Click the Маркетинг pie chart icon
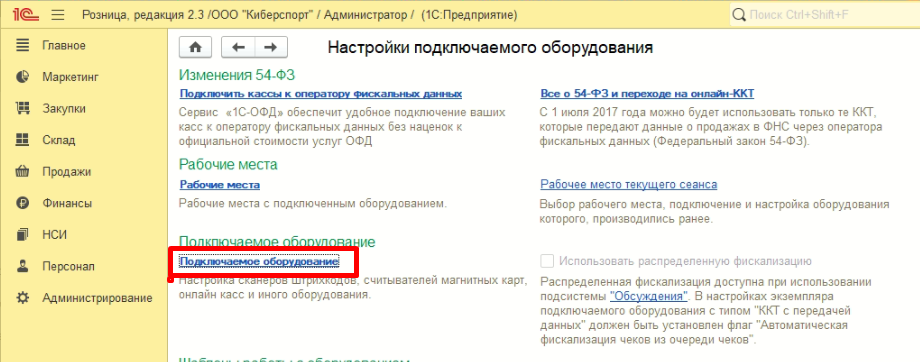This screenshot has width=920, height=362. 23,77
